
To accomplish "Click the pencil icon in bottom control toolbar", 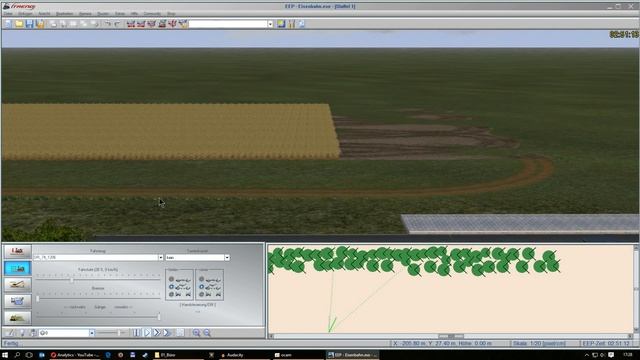I will click(10, 333).
